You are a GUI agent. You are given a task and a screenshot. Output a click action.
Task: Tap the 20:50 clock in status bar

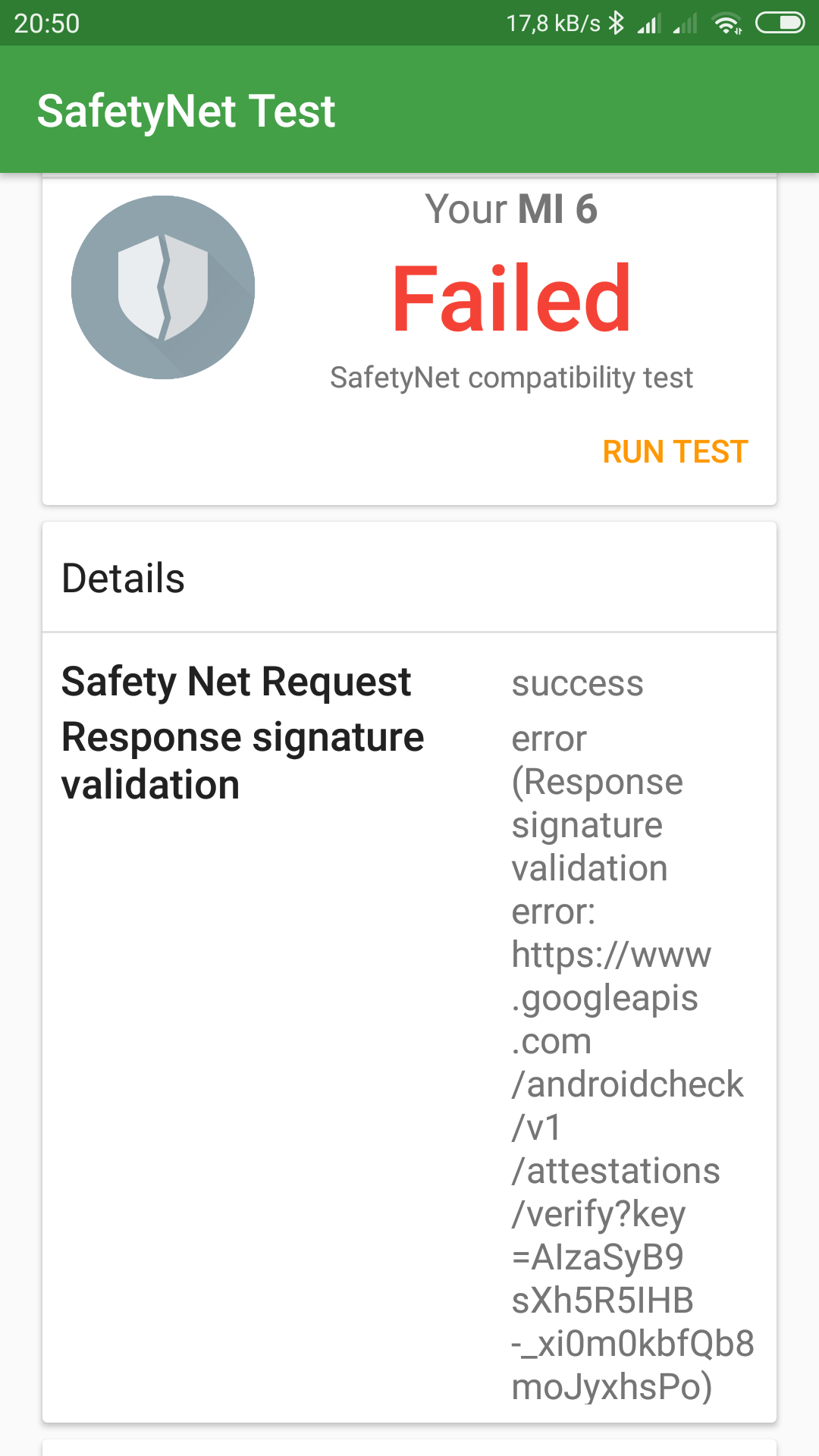click(47, 24)
